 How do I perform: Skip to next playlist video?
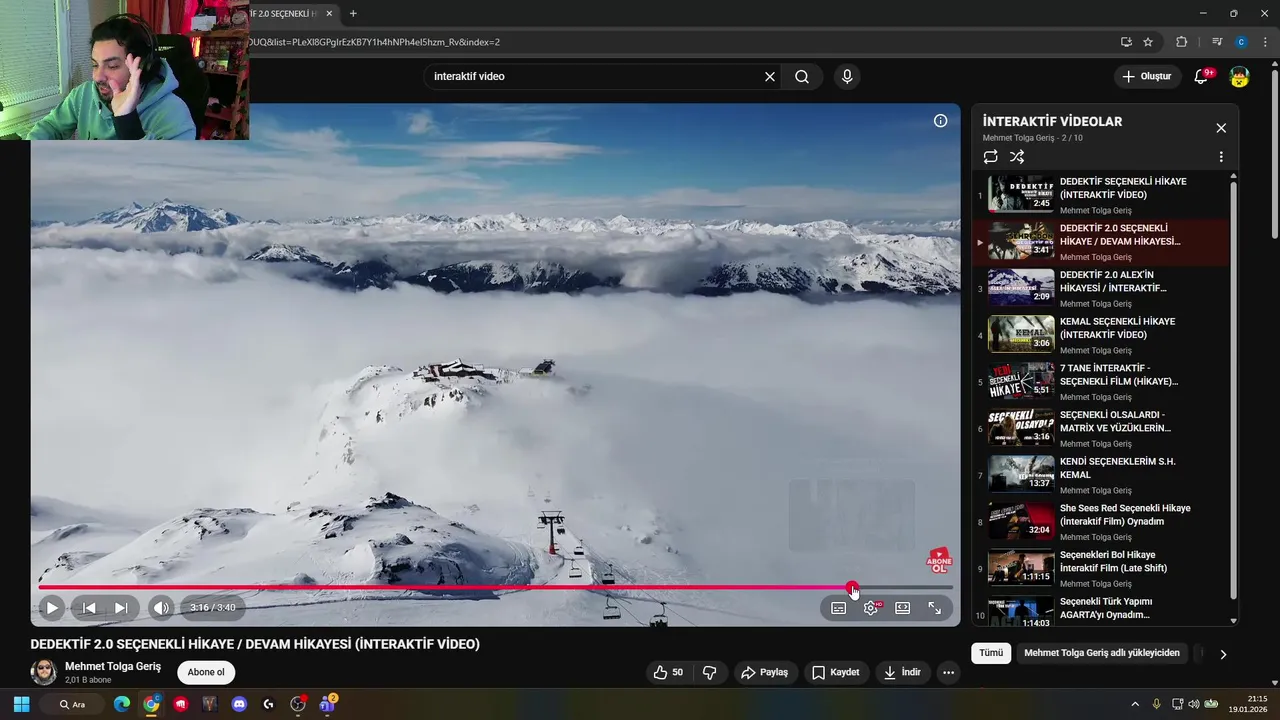(x=121, y=607)
